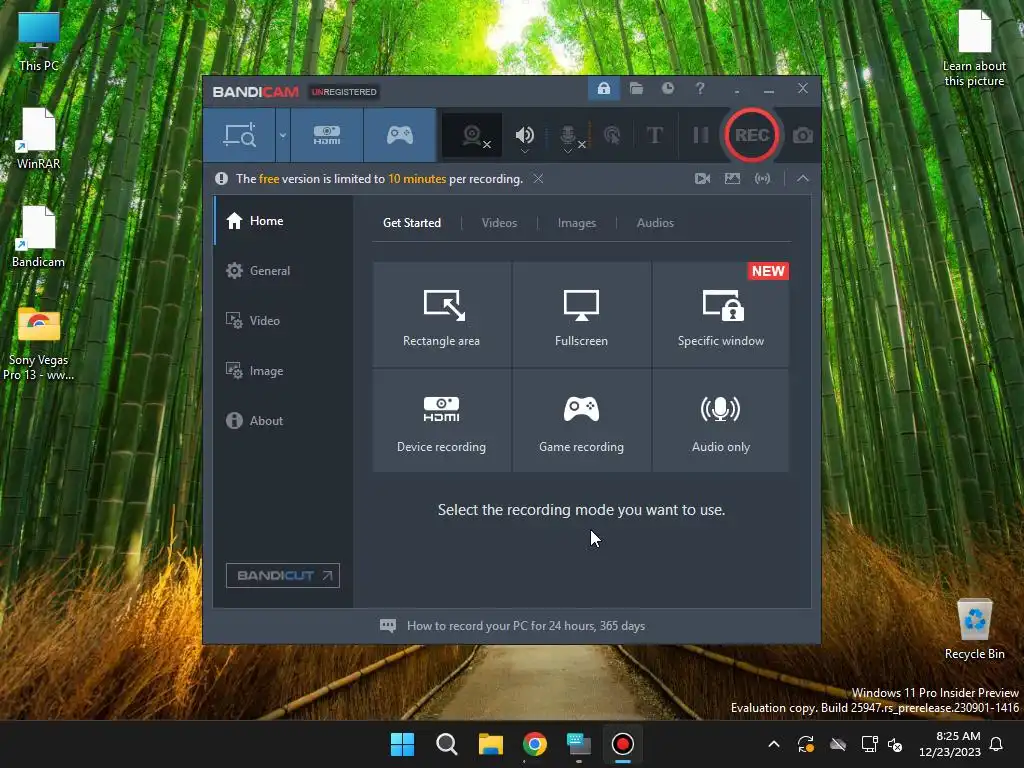
Task: Open scheduled recording clock icon
Action: (667, 88)
